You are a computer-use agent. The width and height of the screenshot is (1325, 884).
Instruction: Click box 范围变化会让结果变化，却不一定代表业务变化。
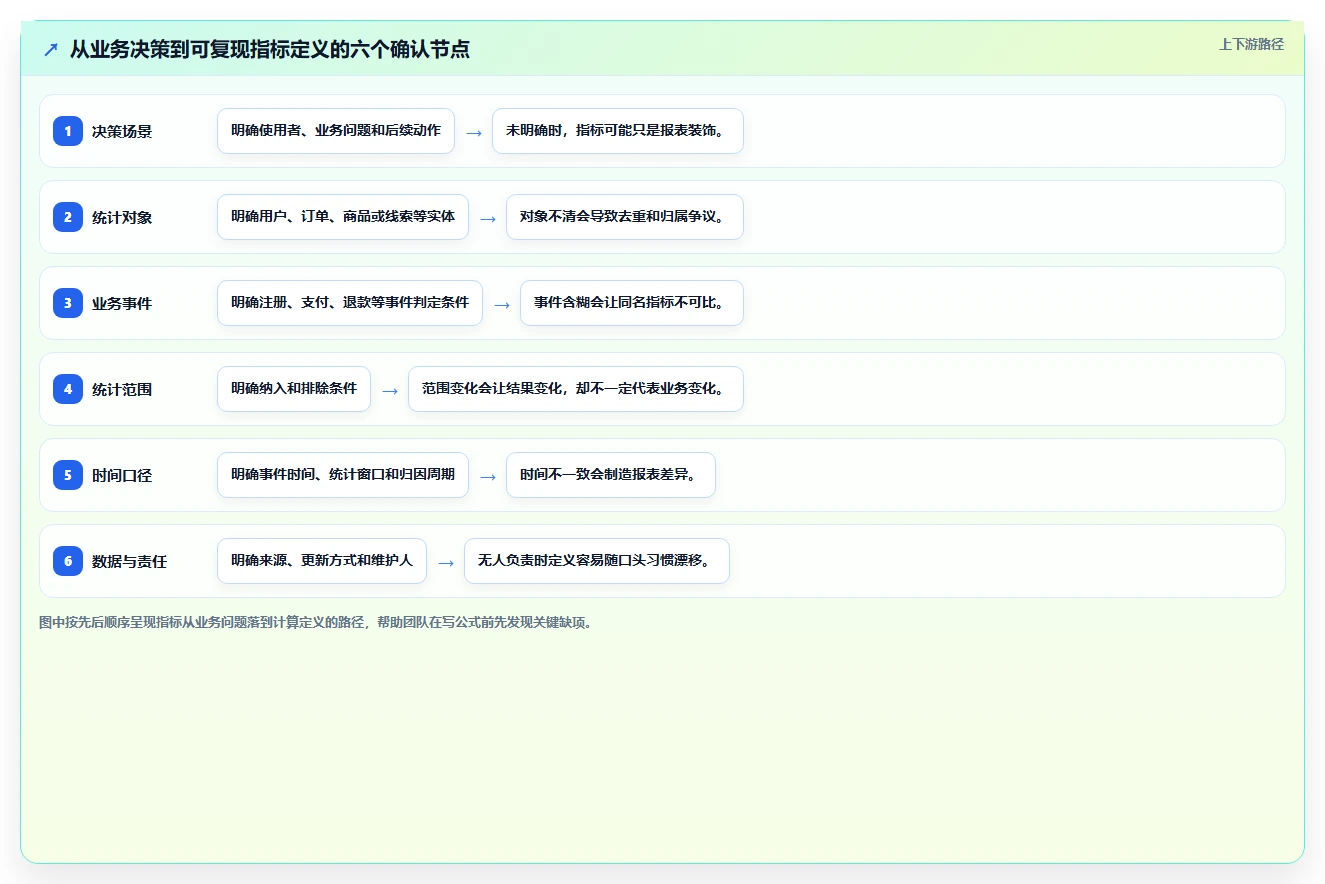576,389
